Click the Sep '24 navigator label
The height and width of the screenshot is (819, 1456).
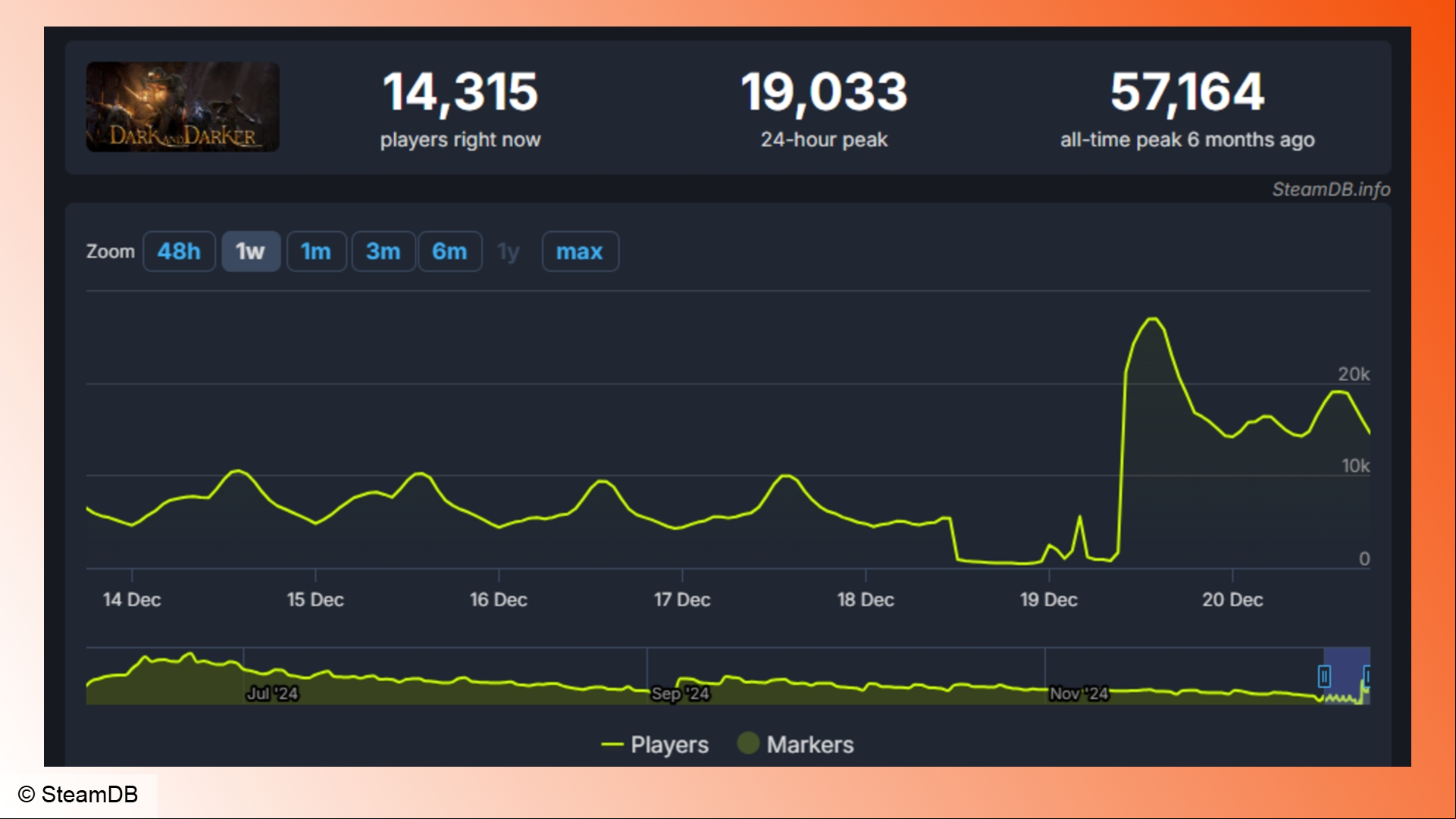pyautogui.click(x=681, y=693)
